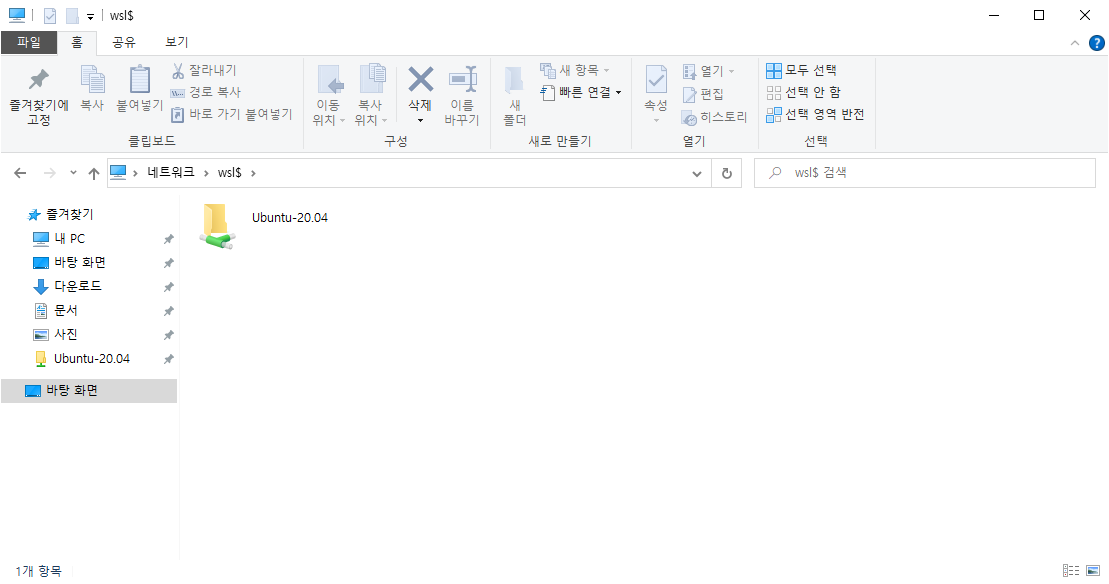Click the 1개 항목 status text
The image size is (1109, 584).
[x=39, y=571]
